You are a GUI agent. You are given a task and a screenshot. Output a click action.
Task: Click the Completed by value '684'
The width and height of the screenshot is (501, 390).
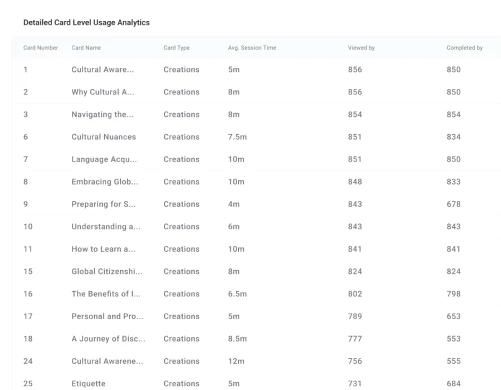(454, 384)
